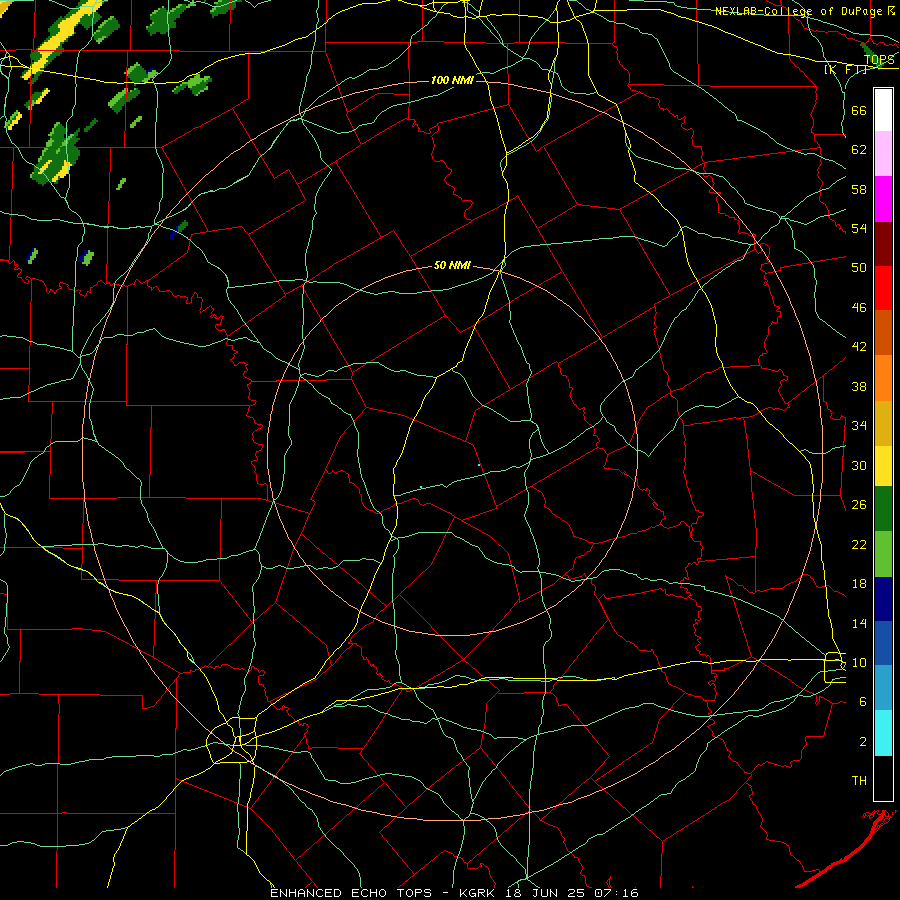Viewport: 900px width, 900px height.
Task: Click the legend value 30
Action: [859, 465]
